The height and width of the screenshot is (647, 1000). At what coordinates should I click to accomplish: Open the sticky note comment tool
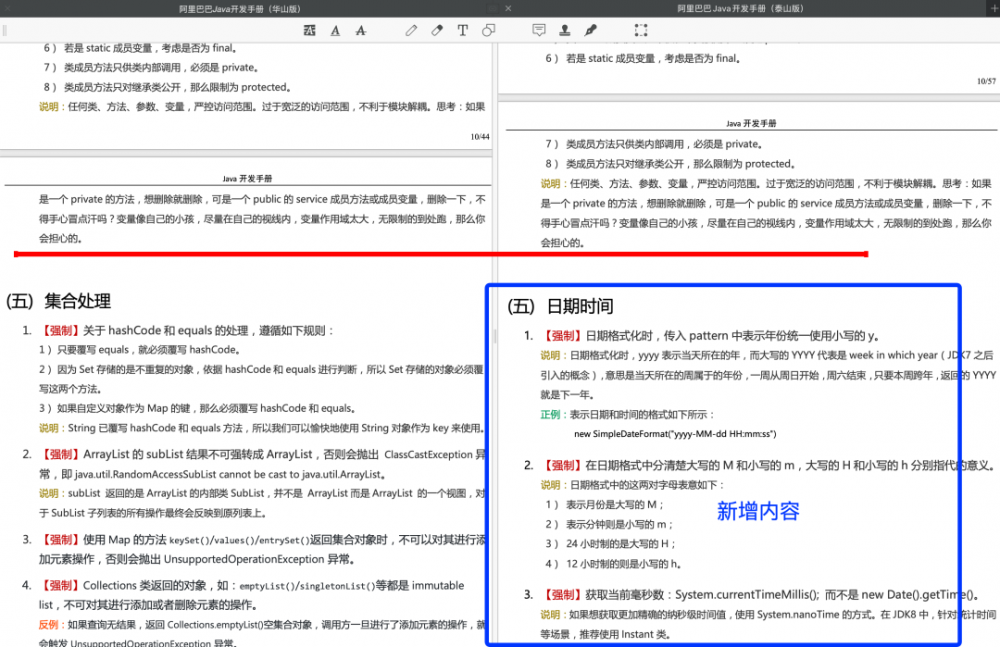[539, 30]
